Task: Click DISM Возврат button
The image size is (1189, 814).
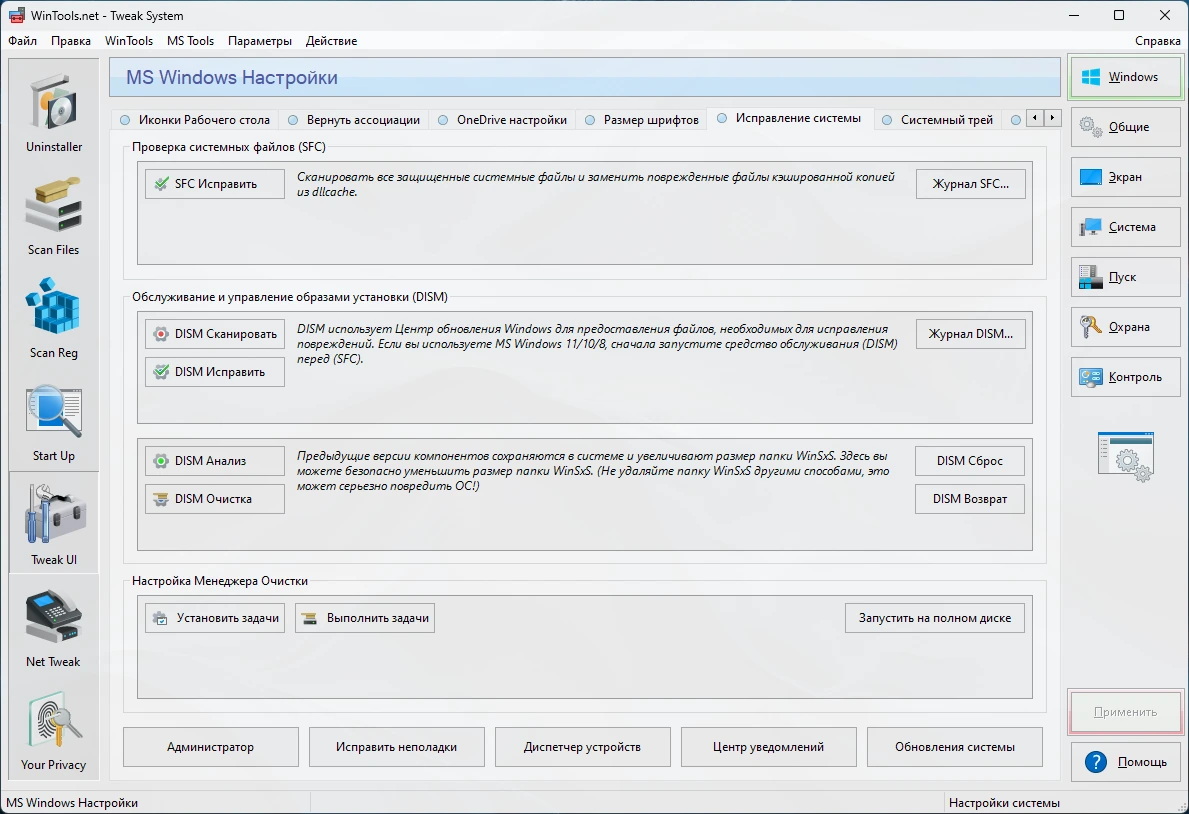Action: tap(970, 498)
